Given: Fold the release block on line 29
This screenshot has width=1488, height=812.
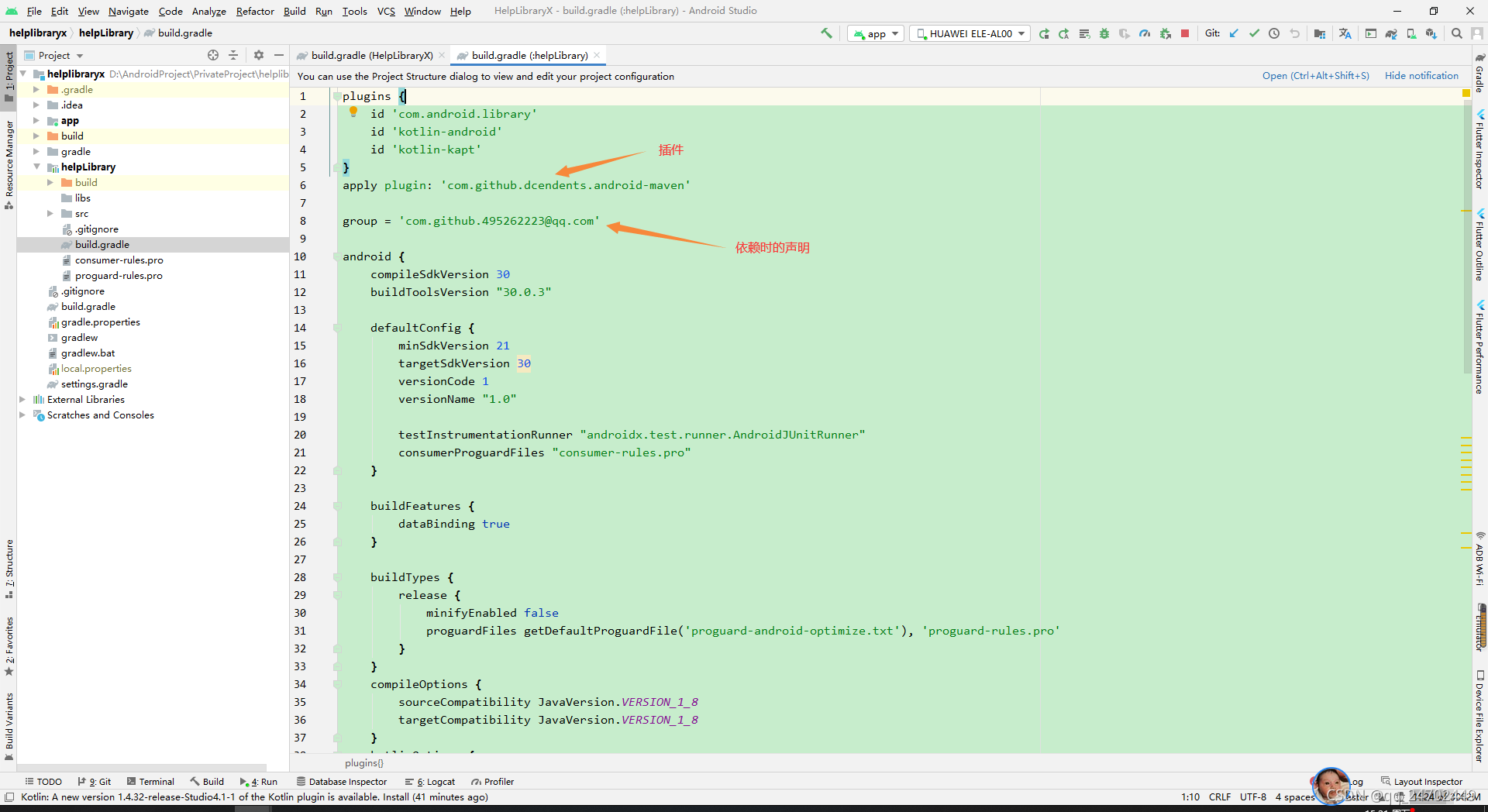Looking at the screenshot, I should [x=336, y=595].
